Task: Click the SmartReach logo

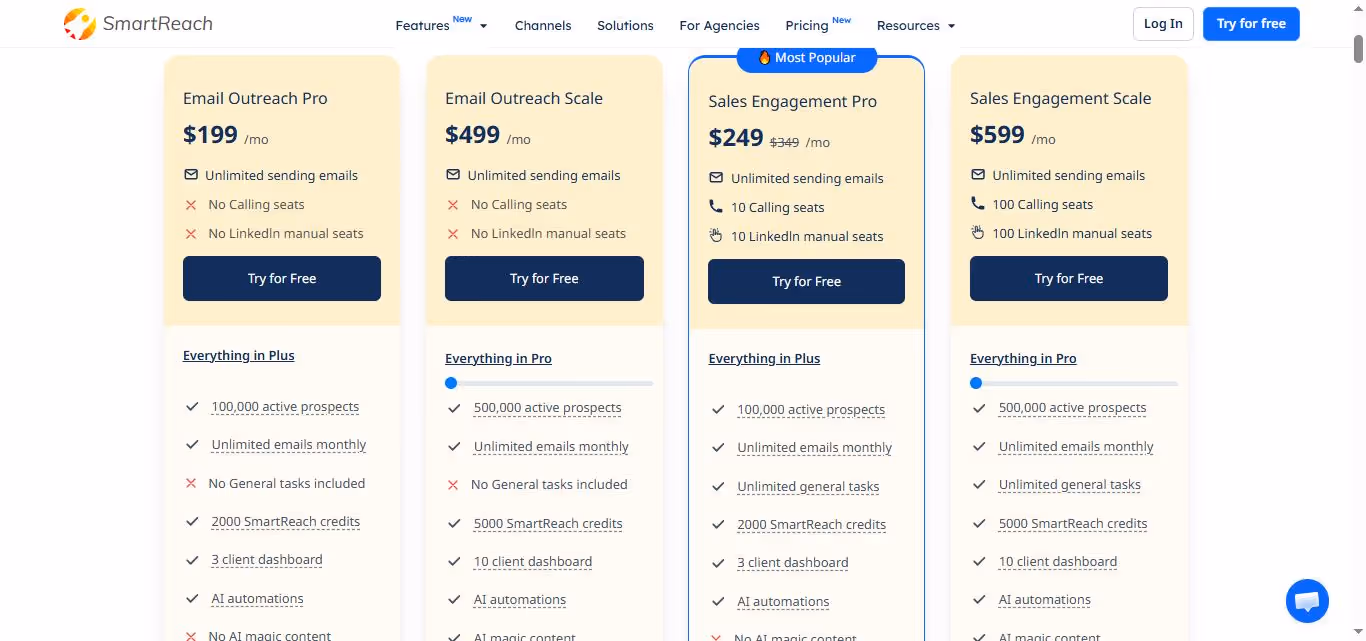Action: [x=137, y=23]
